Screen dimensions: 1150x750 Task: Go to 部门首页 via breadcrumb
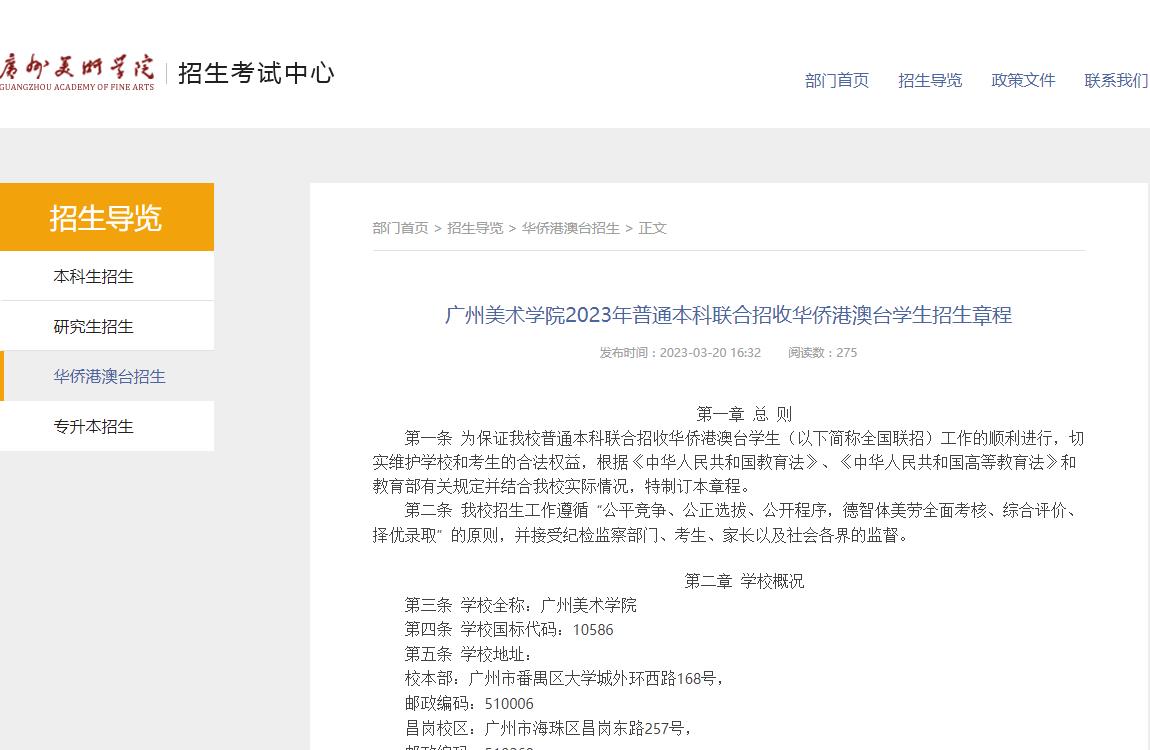click(x=400, y=228)
